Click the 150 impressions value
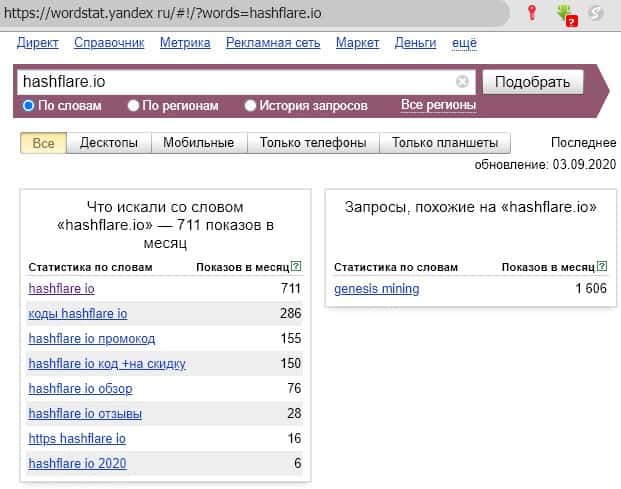621x489 pixels. pos(291,363)
